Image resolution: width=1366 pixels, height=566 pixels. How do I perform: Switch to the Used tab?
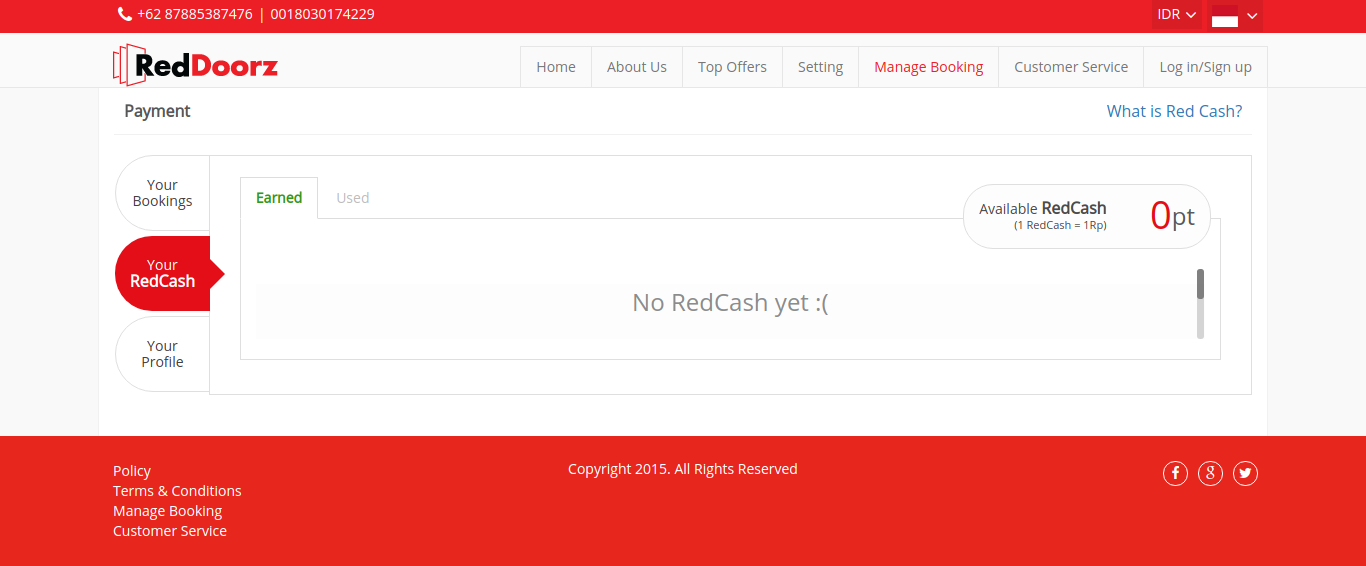[x=353, y=198]
